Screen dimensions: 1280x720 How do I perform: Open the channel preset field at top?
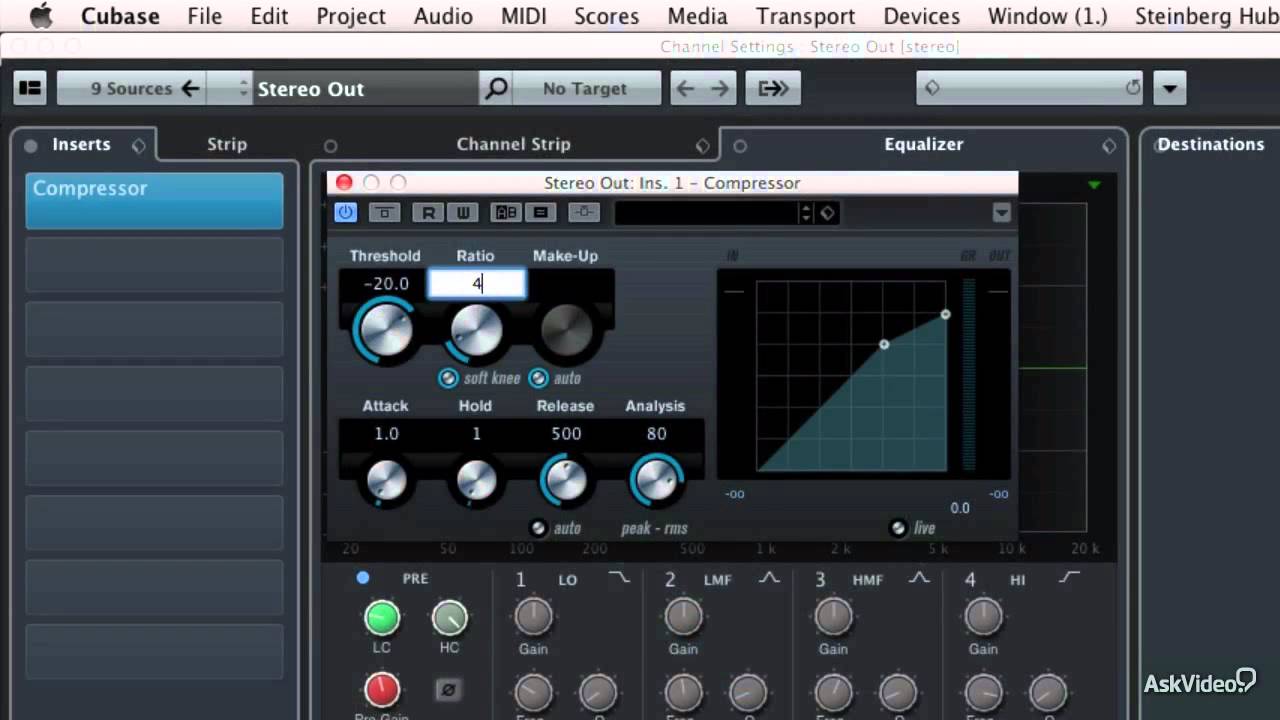click(x=1030, y=88)
